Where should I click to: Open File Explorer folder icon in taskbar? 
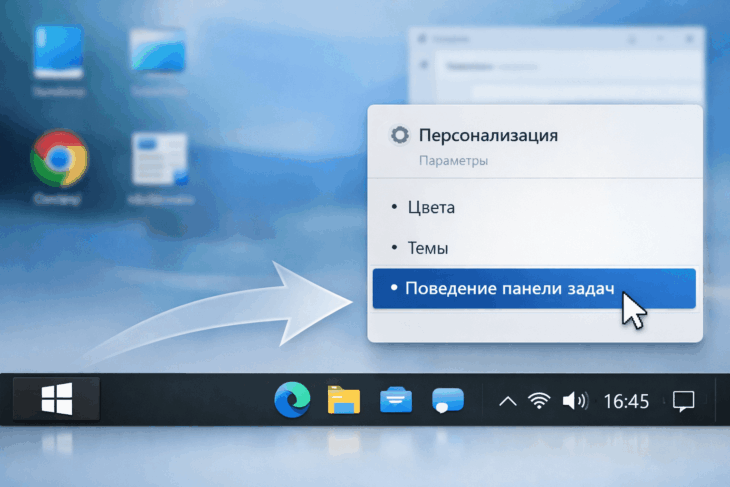click(344, 399)
